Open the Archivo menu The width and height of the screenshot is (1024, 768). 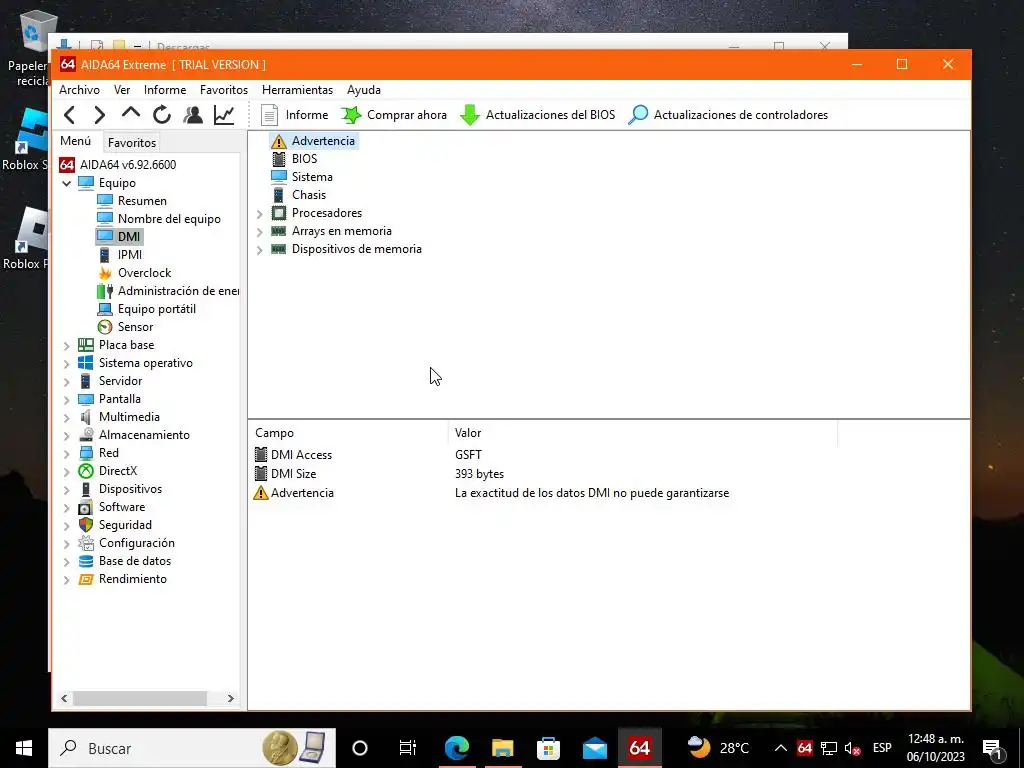[x=80, y=89]
